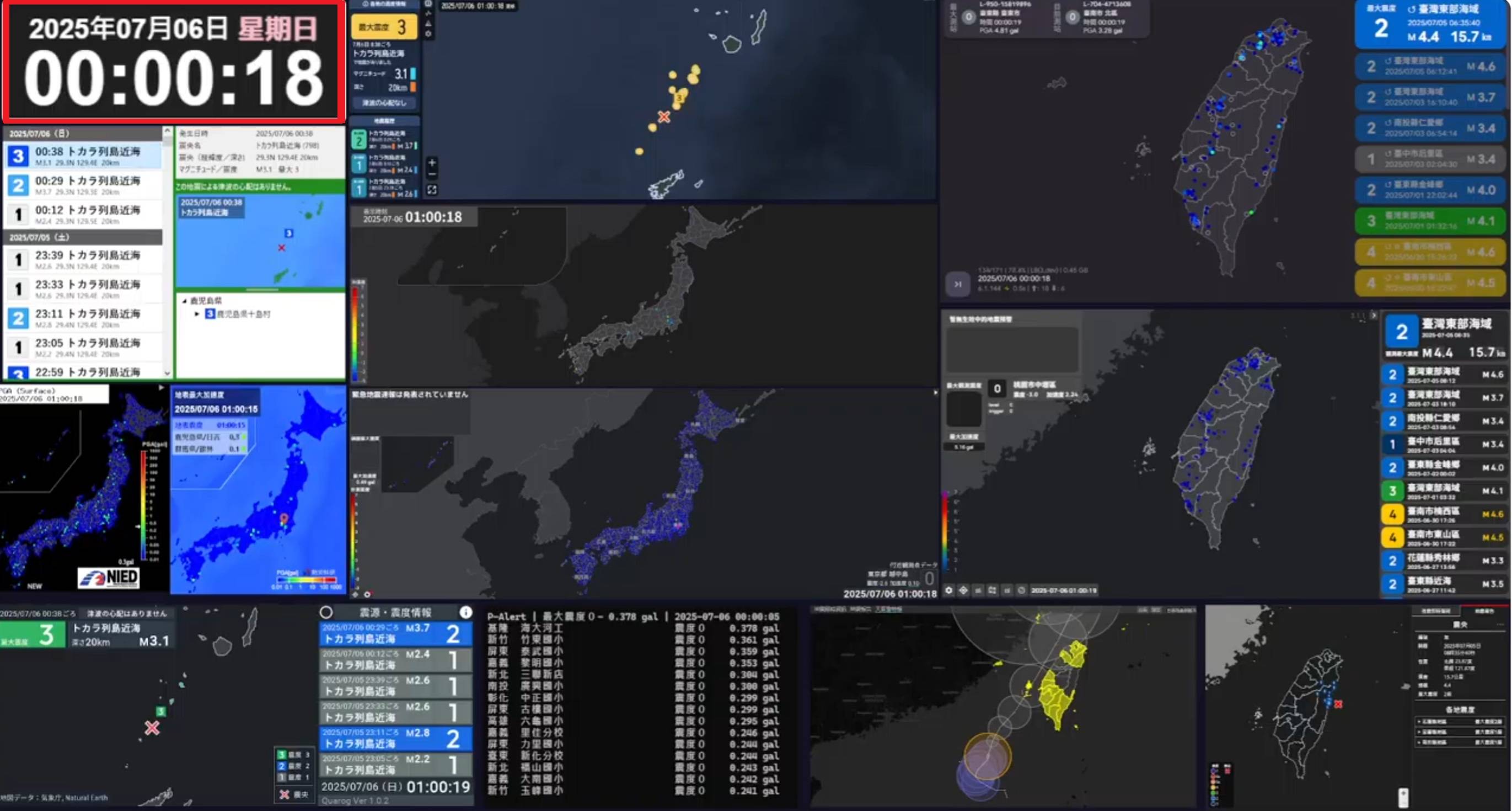The image size is (1512, 811).
Task: Select 00:38 トカラ列島近海 row in earthquake list
Action: (83, 156)
